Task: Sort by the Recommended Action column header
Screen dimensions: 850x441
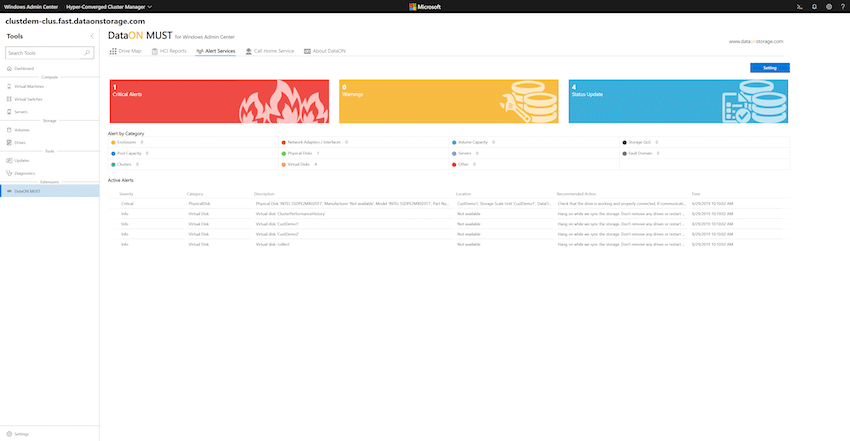Action: coord(576,193)
